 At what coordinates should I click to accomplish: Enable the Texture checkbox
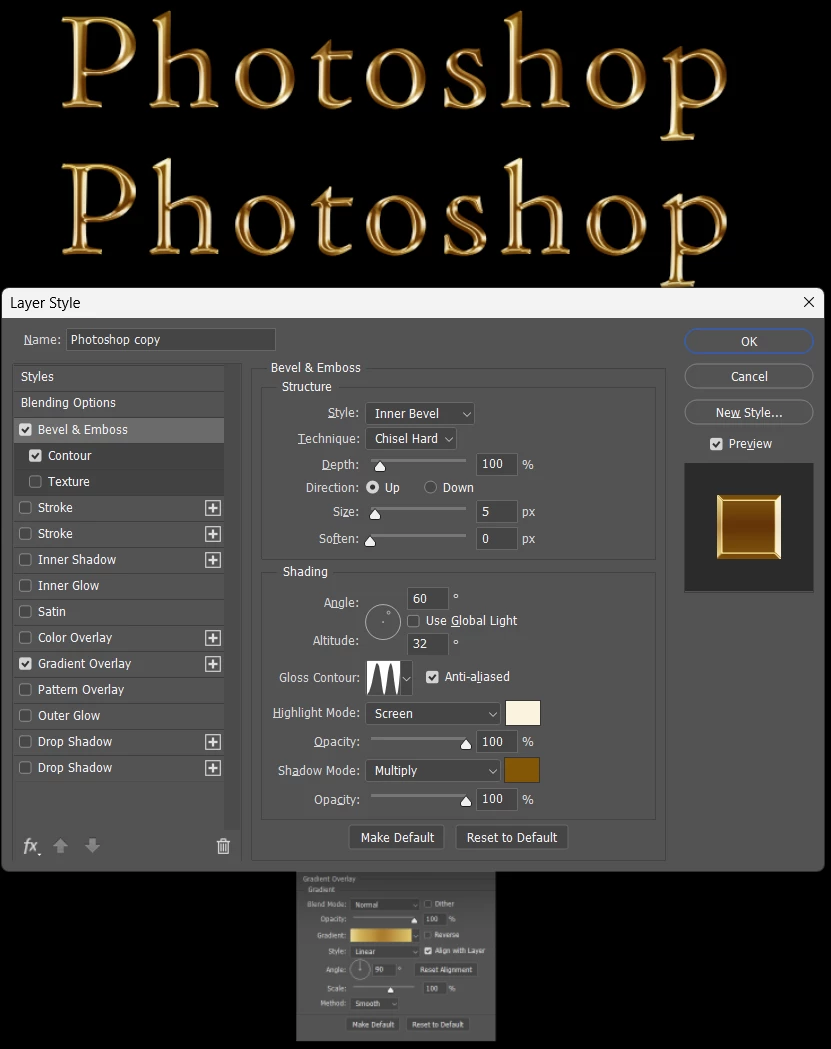click(x=35, y=482)
